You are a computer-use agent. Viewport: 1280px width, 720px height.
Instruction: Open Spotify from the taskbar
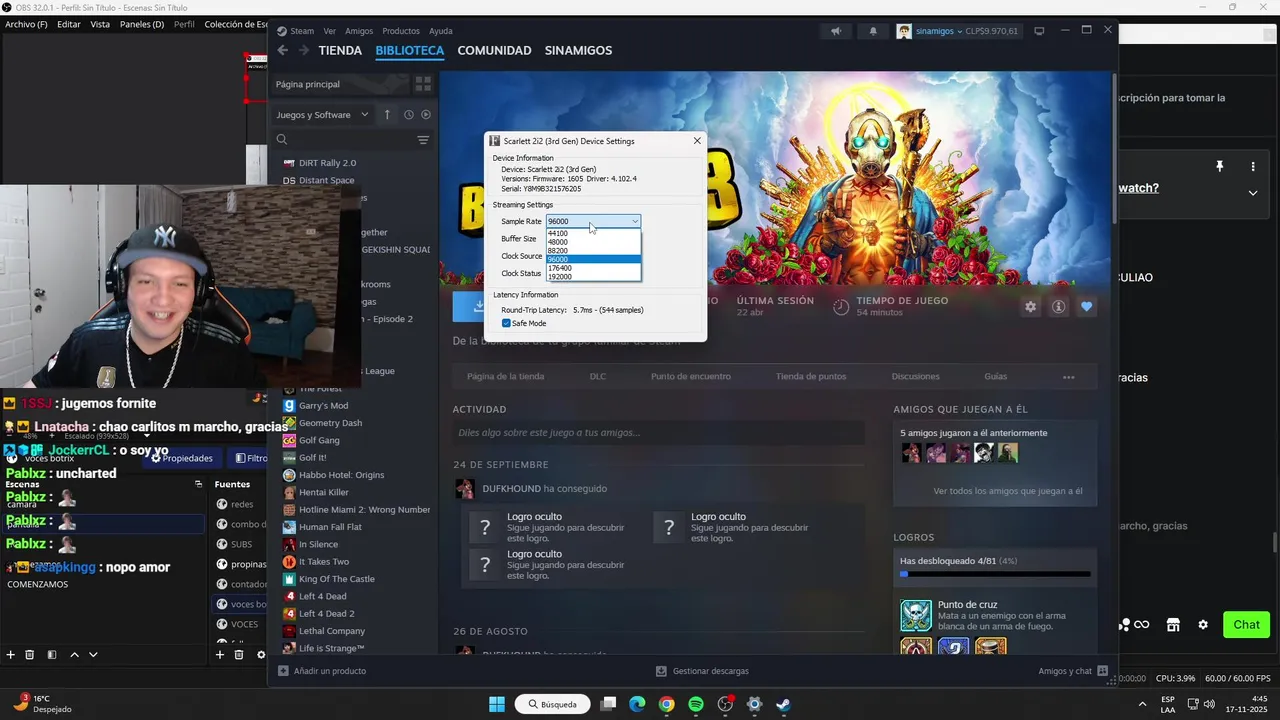point(696,704)
